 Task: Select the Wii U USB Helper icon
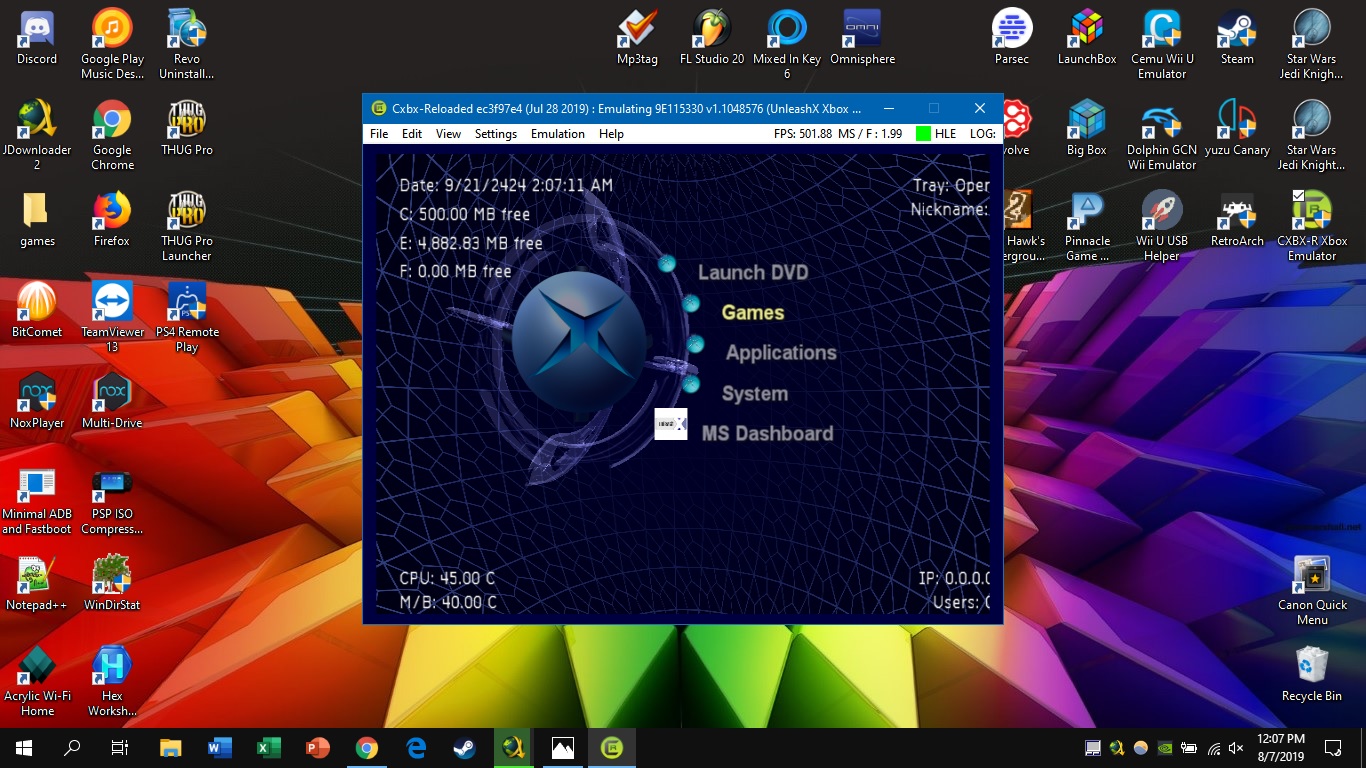point(1162,227)
